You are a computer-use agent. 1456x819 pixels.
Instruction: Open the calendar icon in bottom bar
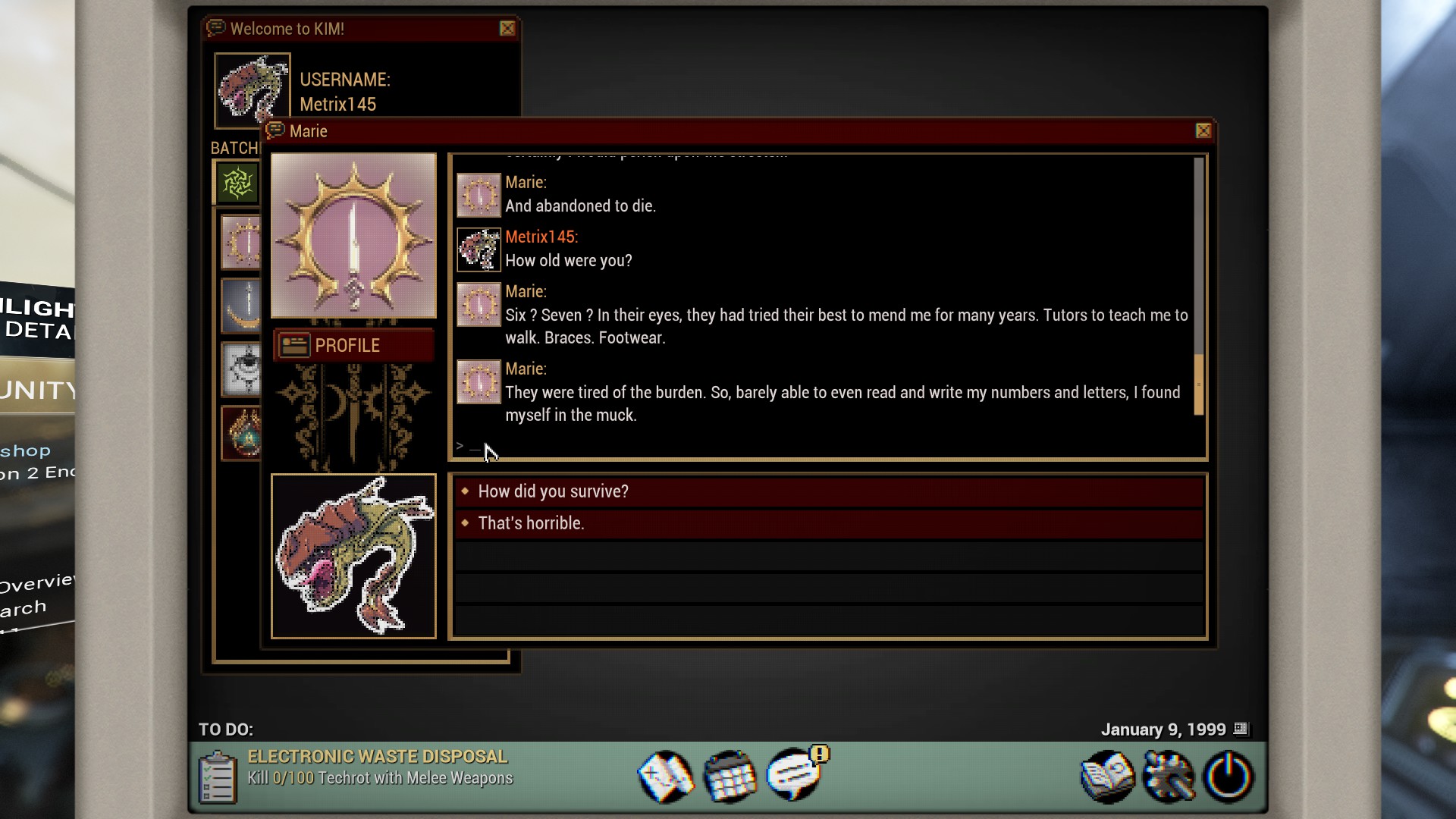(730, 777)
